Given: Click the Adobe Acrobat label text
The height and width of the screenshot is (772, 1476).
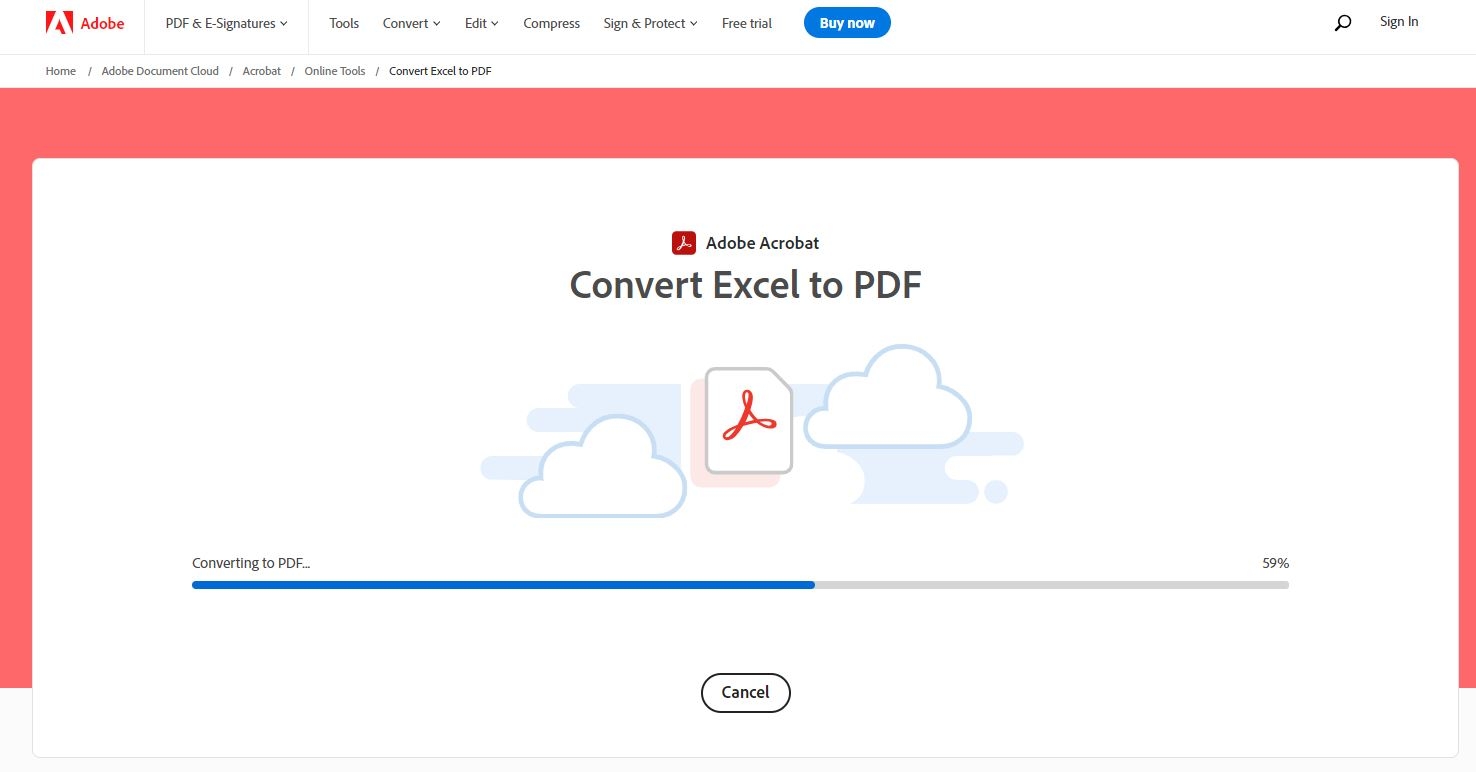Looking at the screenshot, I should 762,243.
